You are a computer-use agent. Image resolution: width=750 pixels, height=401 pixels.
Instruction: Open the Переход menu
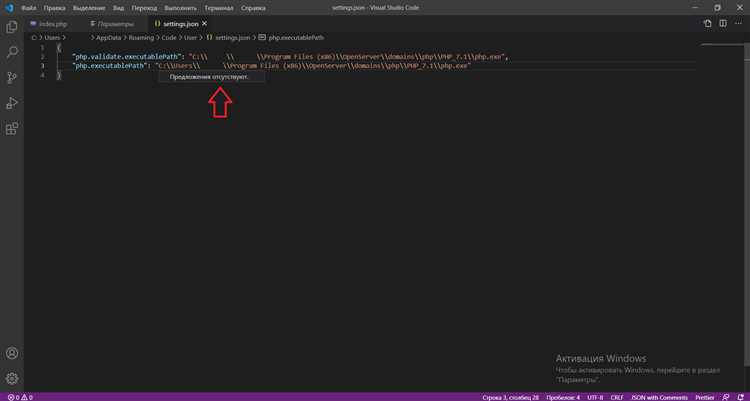click(144, 8)
